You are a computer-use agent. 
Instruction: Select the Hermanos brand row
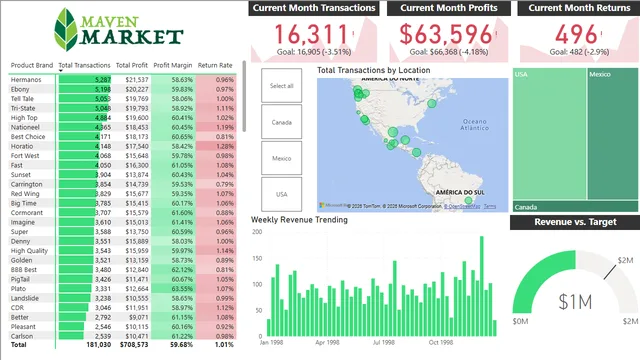click(122, 80)
